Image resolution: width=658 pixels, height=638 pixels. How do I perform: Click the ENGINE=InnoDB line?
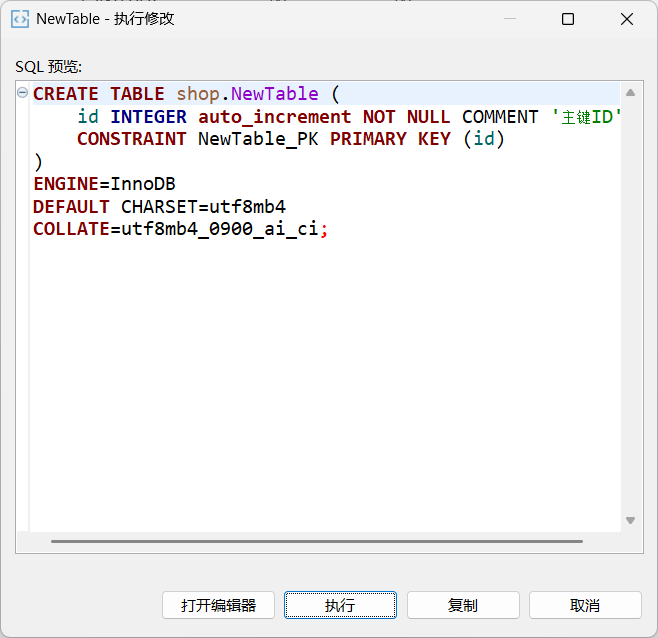(104, 184)
